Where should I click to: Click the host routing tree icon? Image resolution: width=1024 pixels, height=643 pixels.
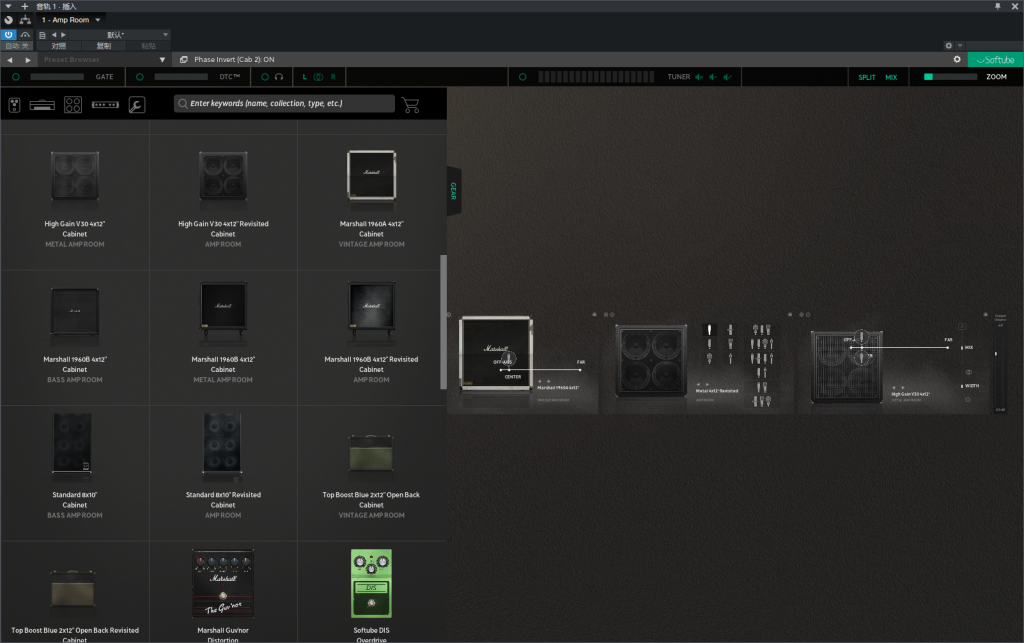25,20
